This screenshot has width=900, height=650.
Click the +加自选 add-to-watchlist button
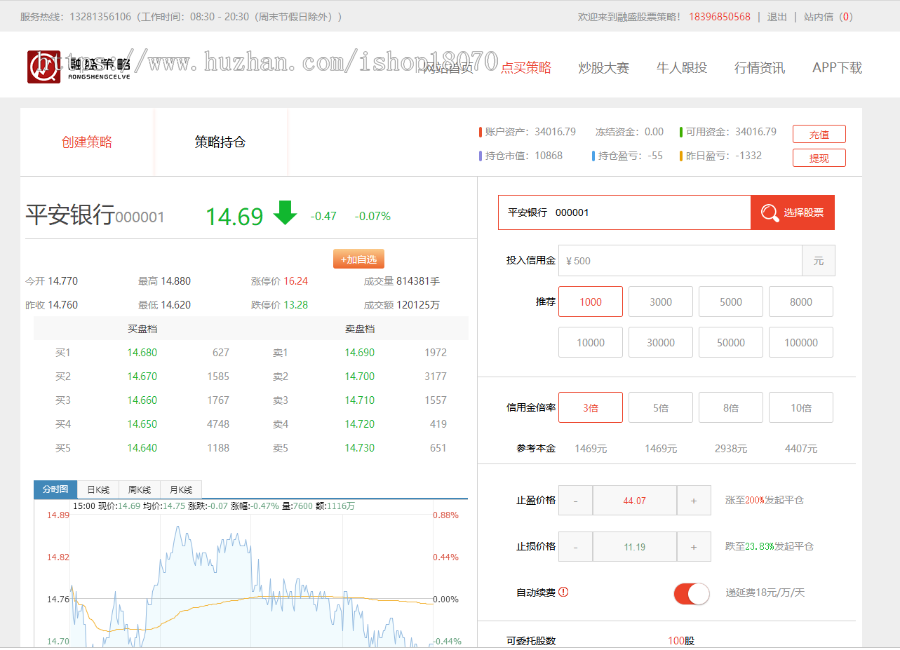click(x=358, y=258)
